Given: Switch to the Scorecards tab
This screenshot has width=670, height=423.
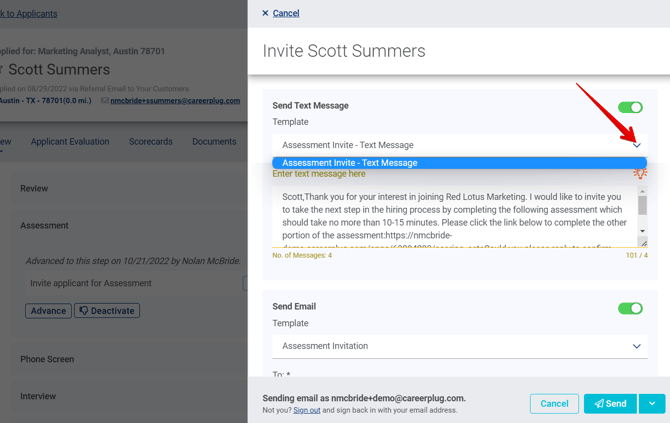Looking at the screenshot, I should pyautogui.click(x=150, y=142).
